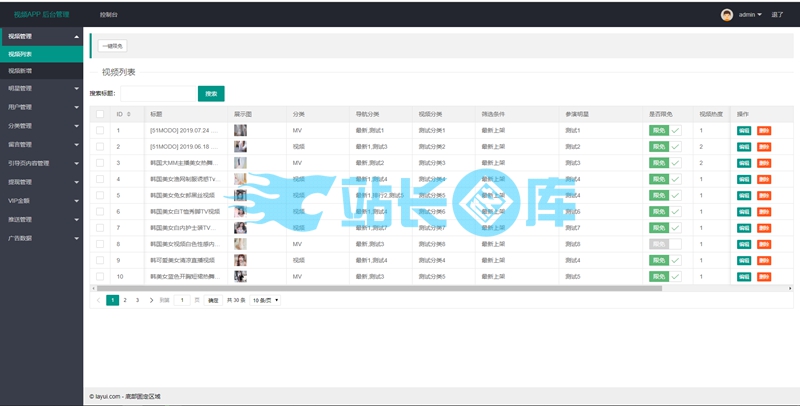Click the green 编辑 button in row 5
The height and width of the screenshot is (406, 800).
(744, 195)
